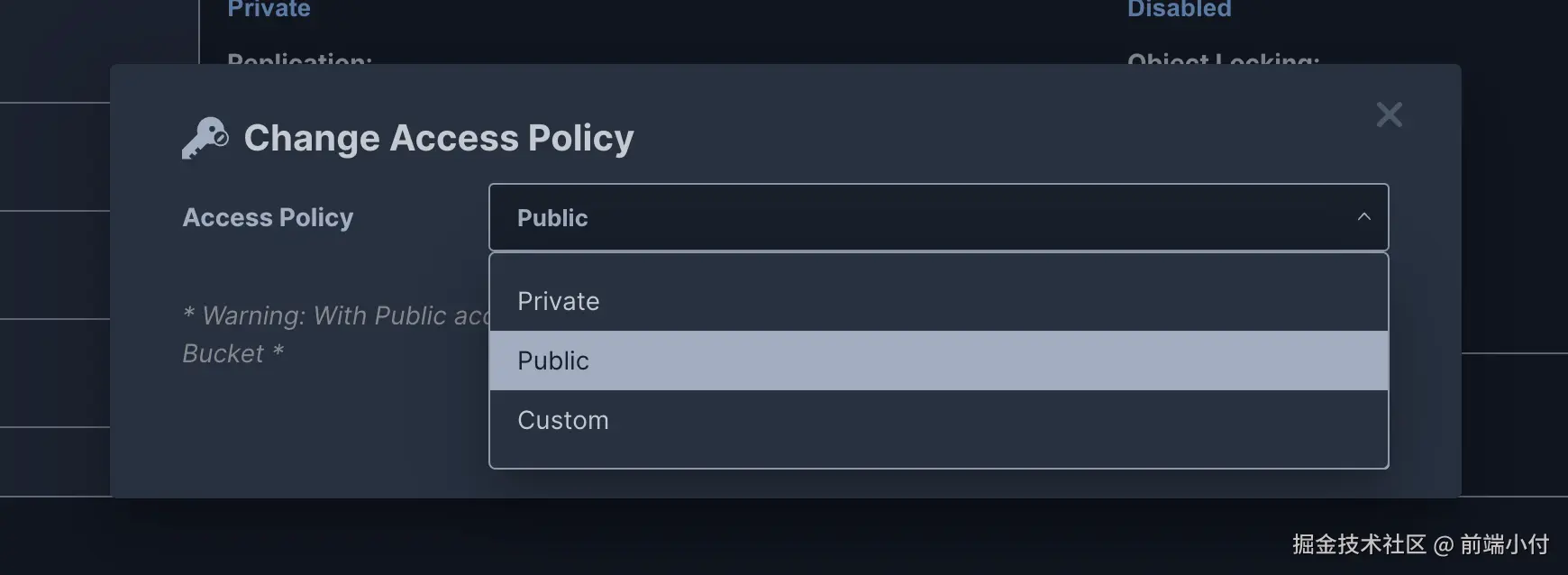Click the Access Policy field label
1568x575 pixels.
click(268, 216)
